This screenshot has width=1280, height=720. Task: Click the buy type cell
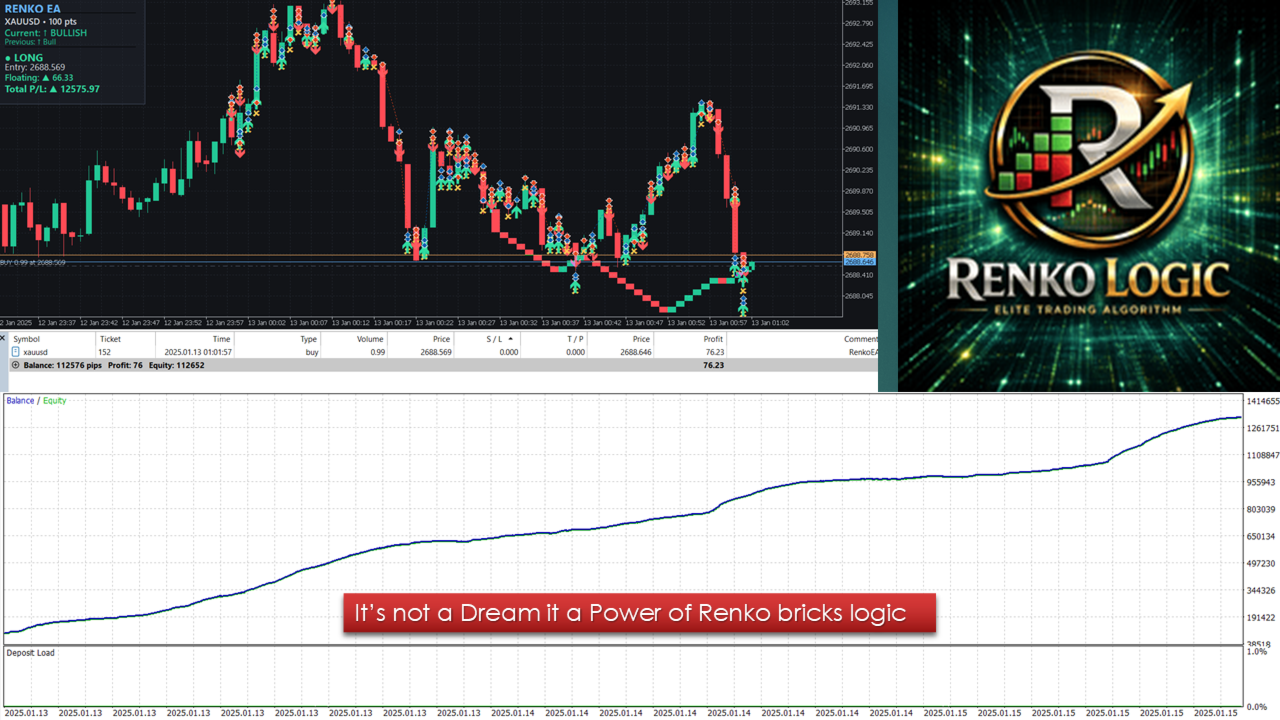tap(310, 352)
